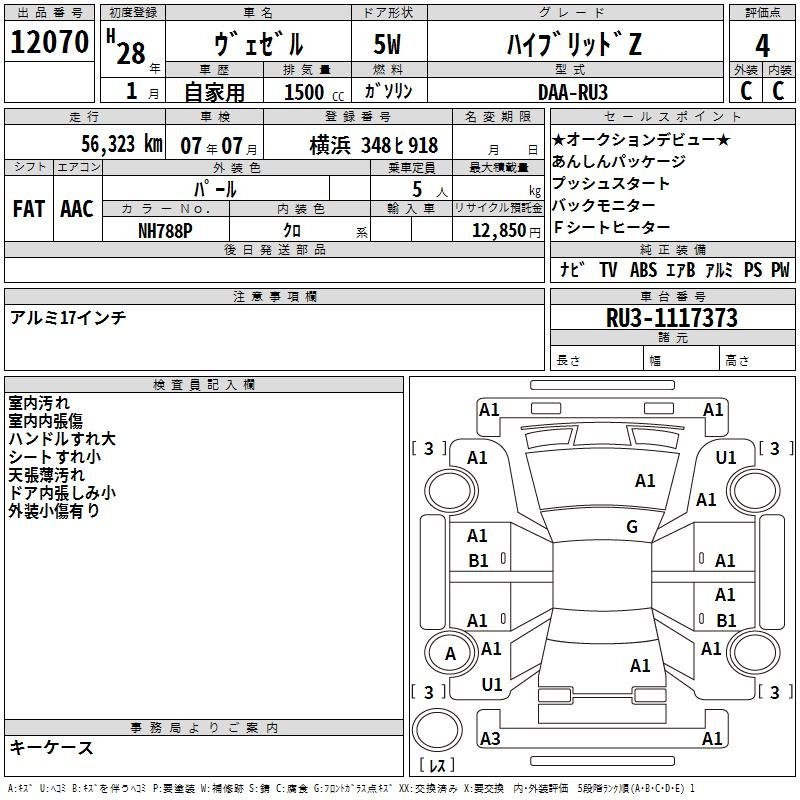Click the G marker on the windshield
The image size is (800, 800).
coord(631,527)
